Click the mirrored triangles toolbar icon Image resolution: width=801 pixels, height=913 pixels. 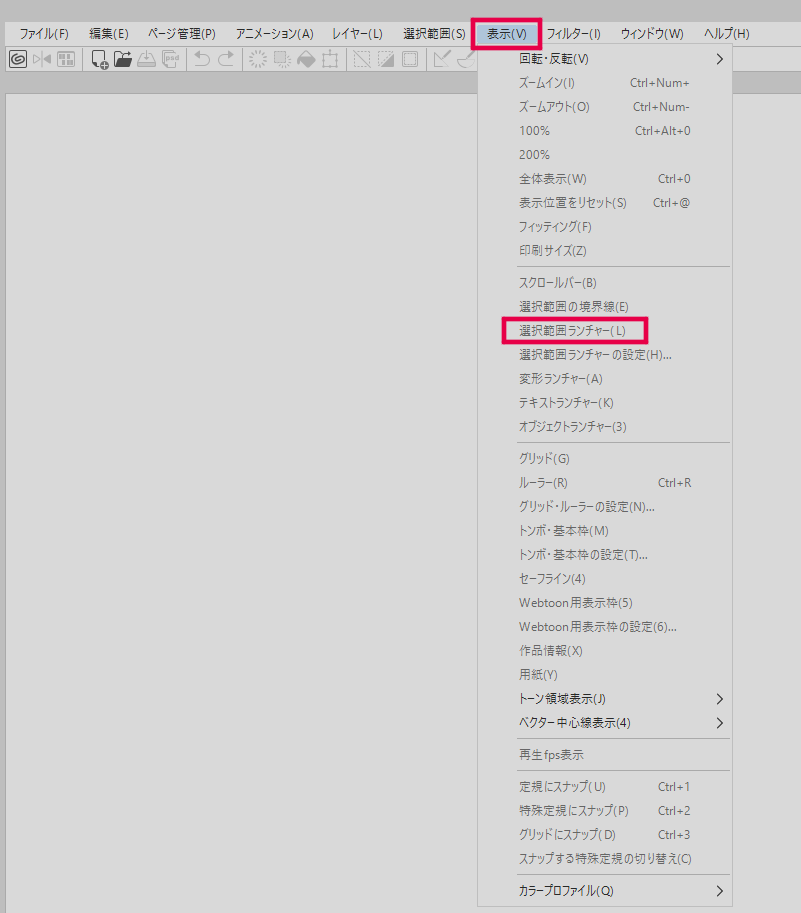42,59
